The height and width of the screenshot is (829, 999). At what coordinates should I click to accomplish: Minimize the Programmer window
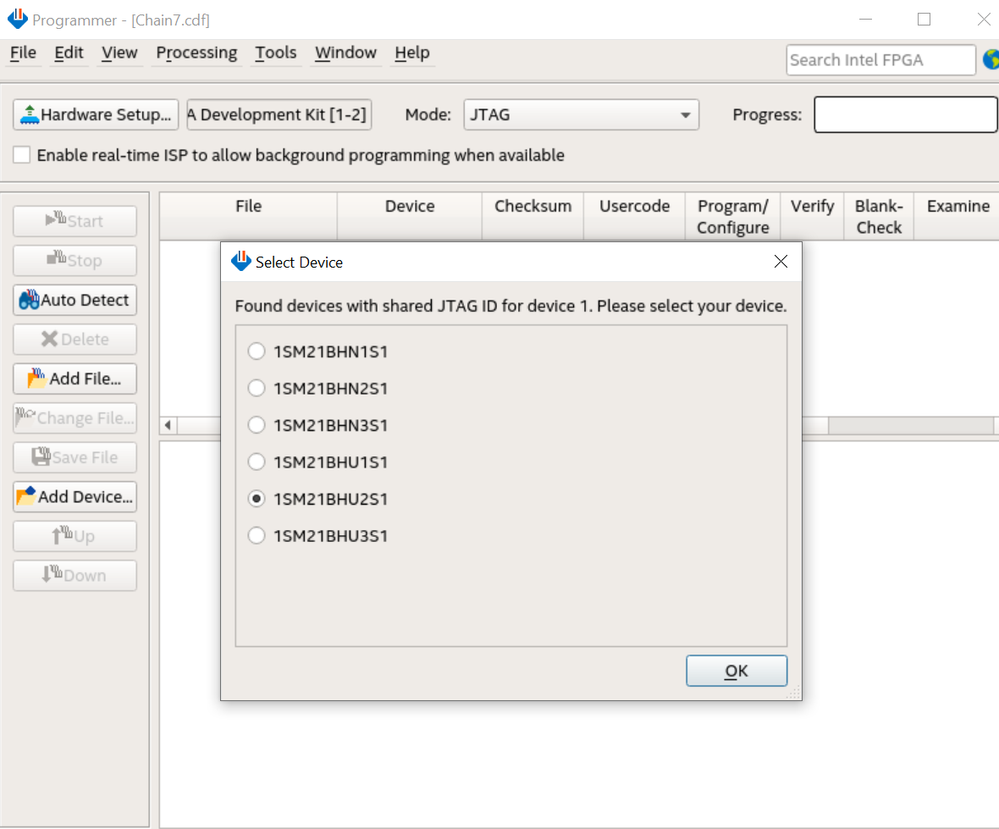[865, 20]
